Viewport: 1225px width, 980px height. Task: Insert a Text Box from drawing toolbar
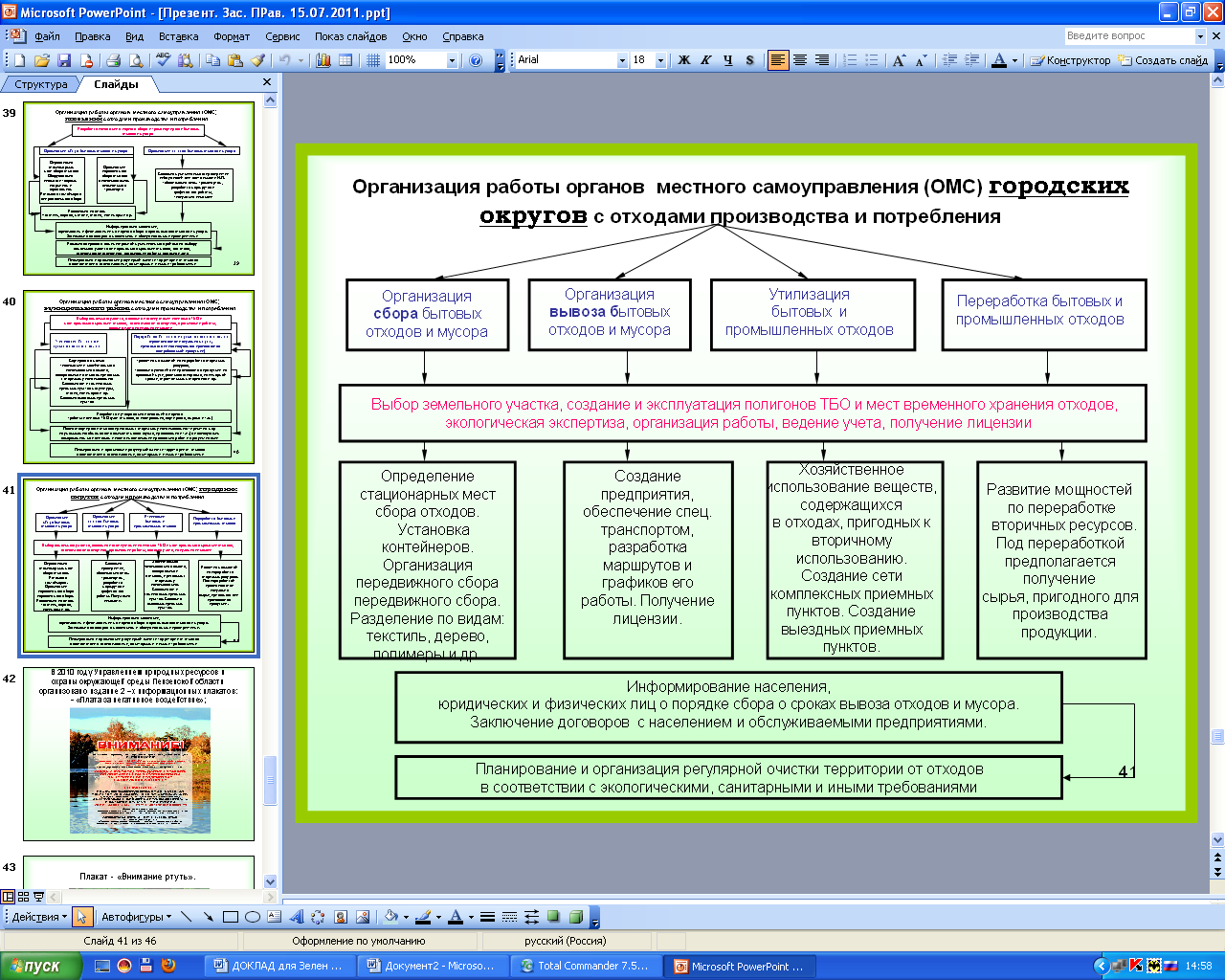(x=275, y=917)
